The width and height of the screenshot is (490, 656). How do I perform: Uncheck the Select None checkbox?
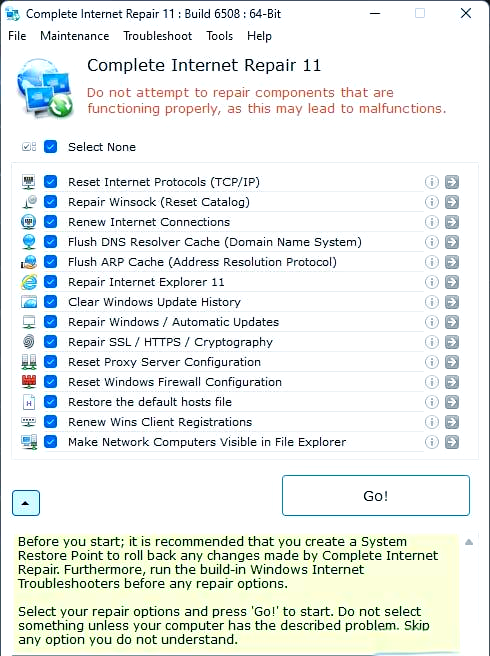pos(51,147)
